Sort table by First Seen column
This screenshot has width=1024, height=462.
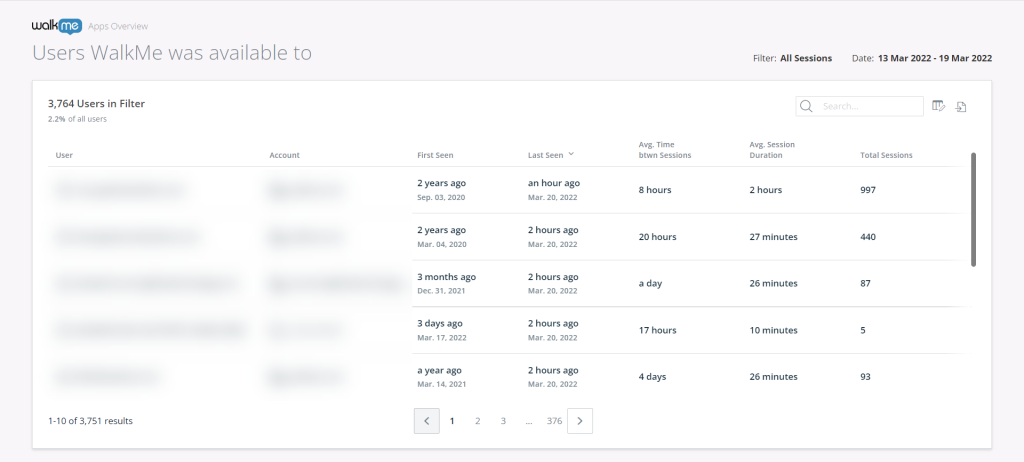pyautogui.click(x=434, y=155)
